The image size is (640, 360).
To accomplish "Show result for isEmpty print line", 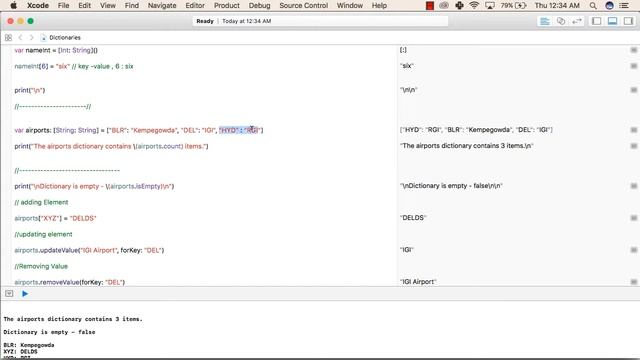I will coord(633,186).
